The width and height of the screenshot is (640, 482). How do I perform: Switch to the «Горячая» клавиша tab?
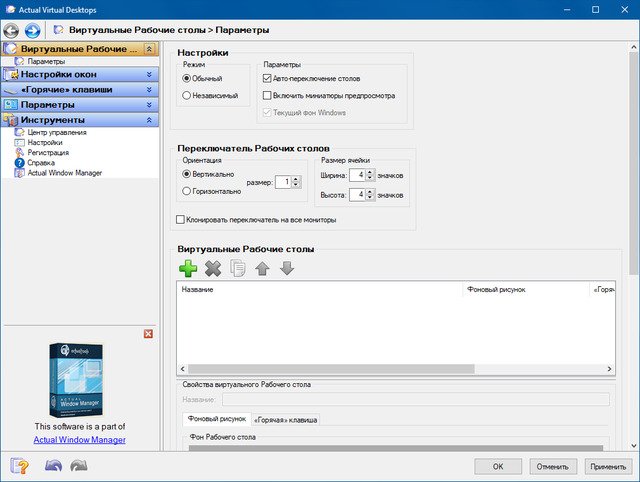[x=285, y=420]
